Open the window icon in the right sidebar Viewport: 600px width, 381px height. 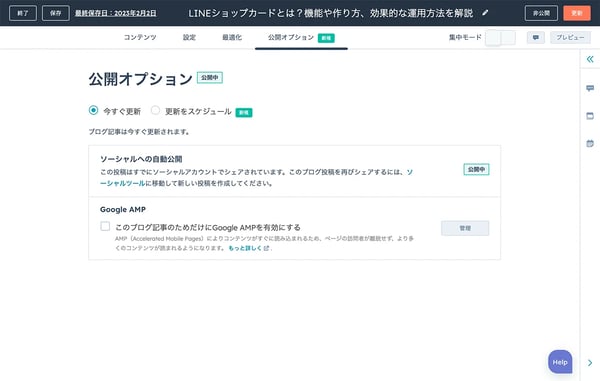pos(590,116)
